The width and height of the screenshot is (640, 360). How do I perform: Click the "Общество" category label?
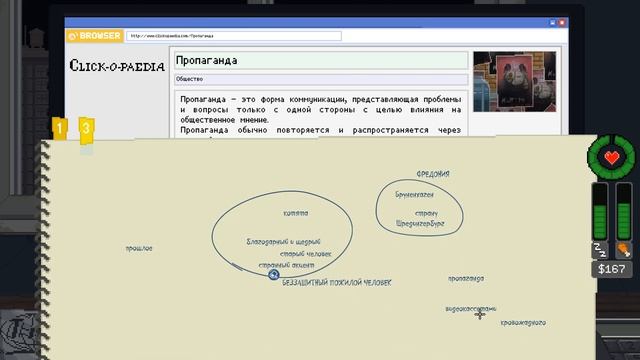click(x=189, y=79)
